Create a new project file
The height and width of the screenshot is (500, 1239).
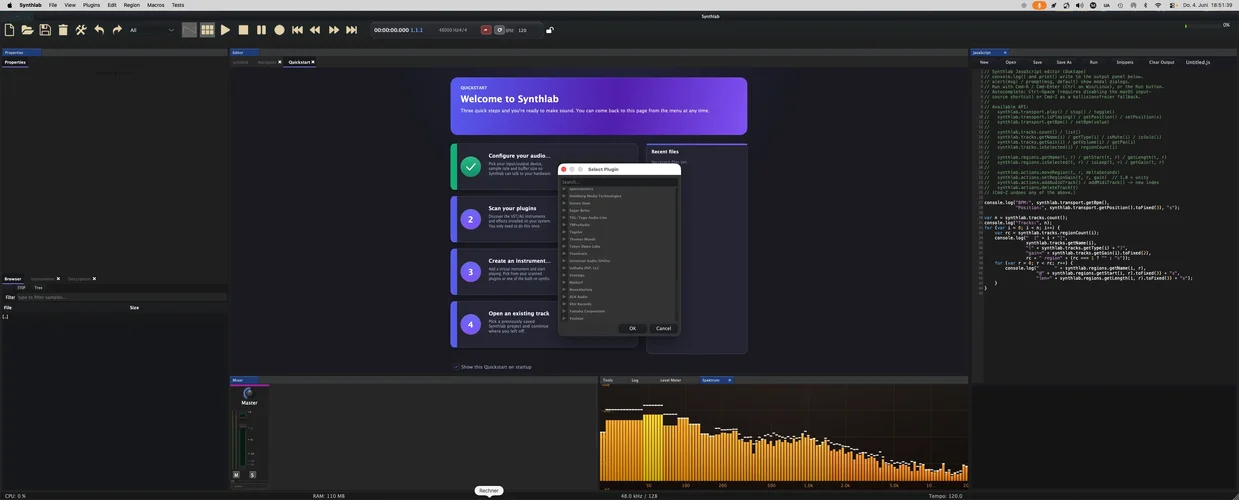10,30
